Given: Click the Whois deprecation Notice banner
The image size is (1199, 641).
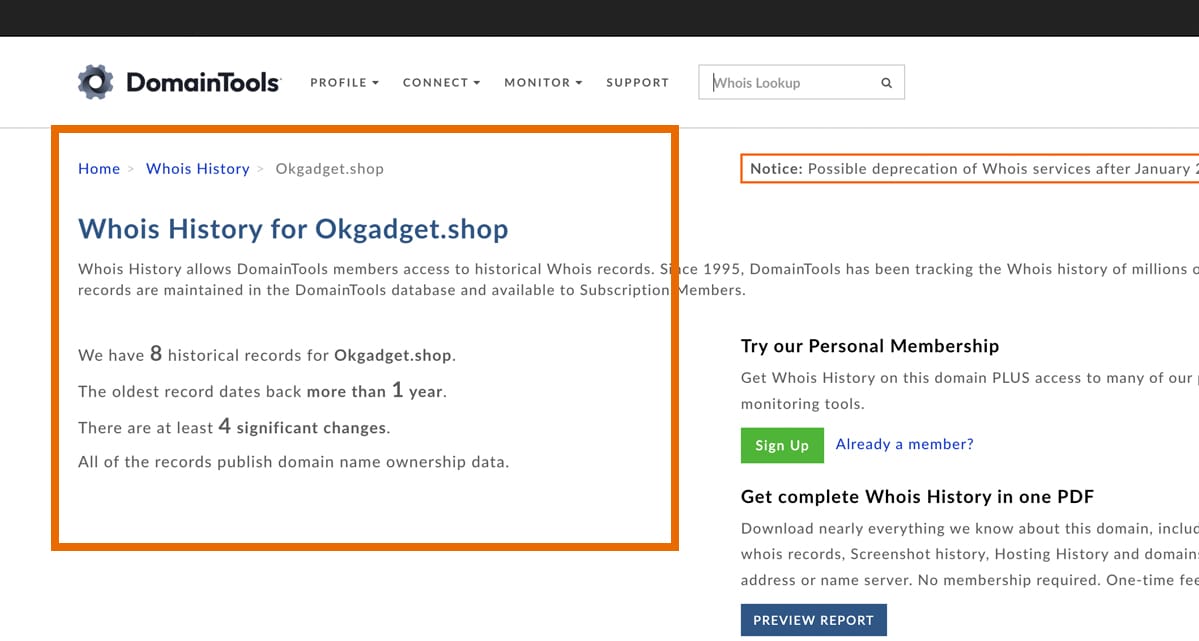Looking at the screenshot, I should pos(970,169).
